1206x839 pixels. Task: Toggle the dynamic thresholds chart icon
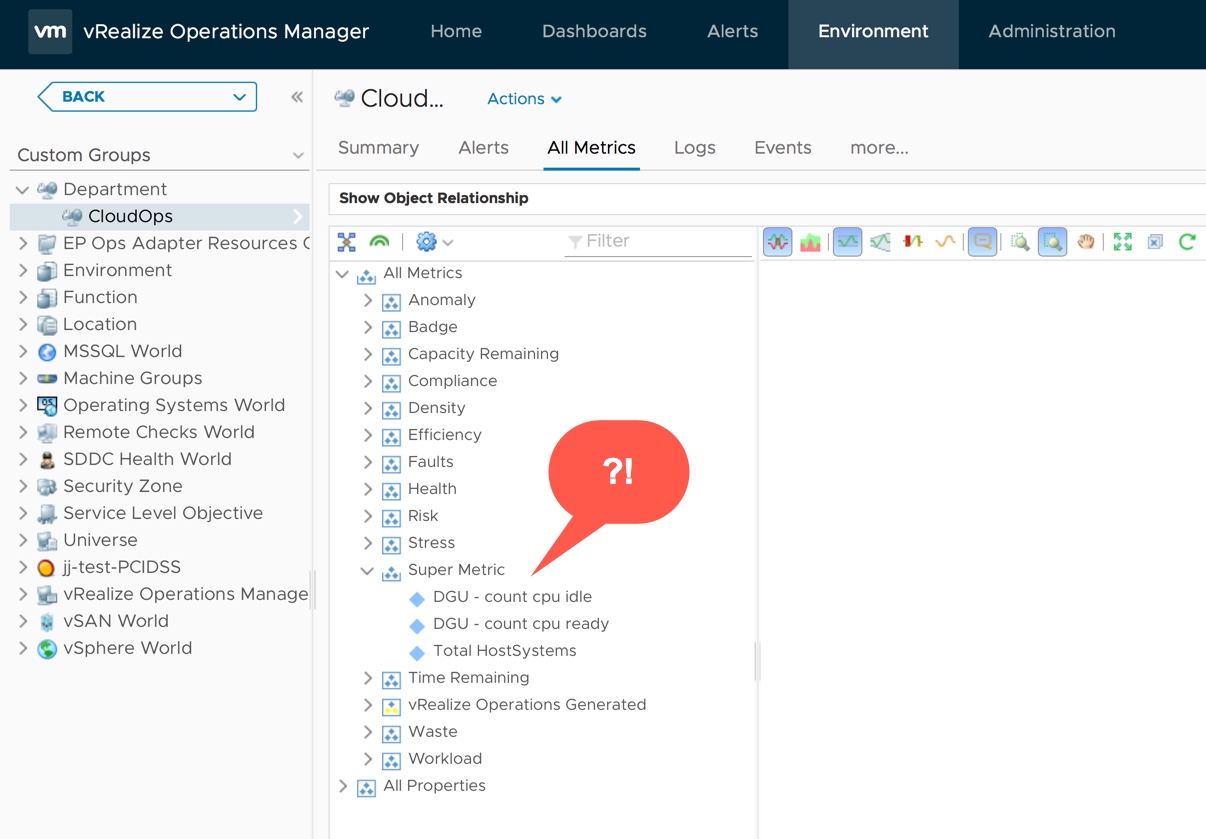pyautogui.click(x=847, y=242)
